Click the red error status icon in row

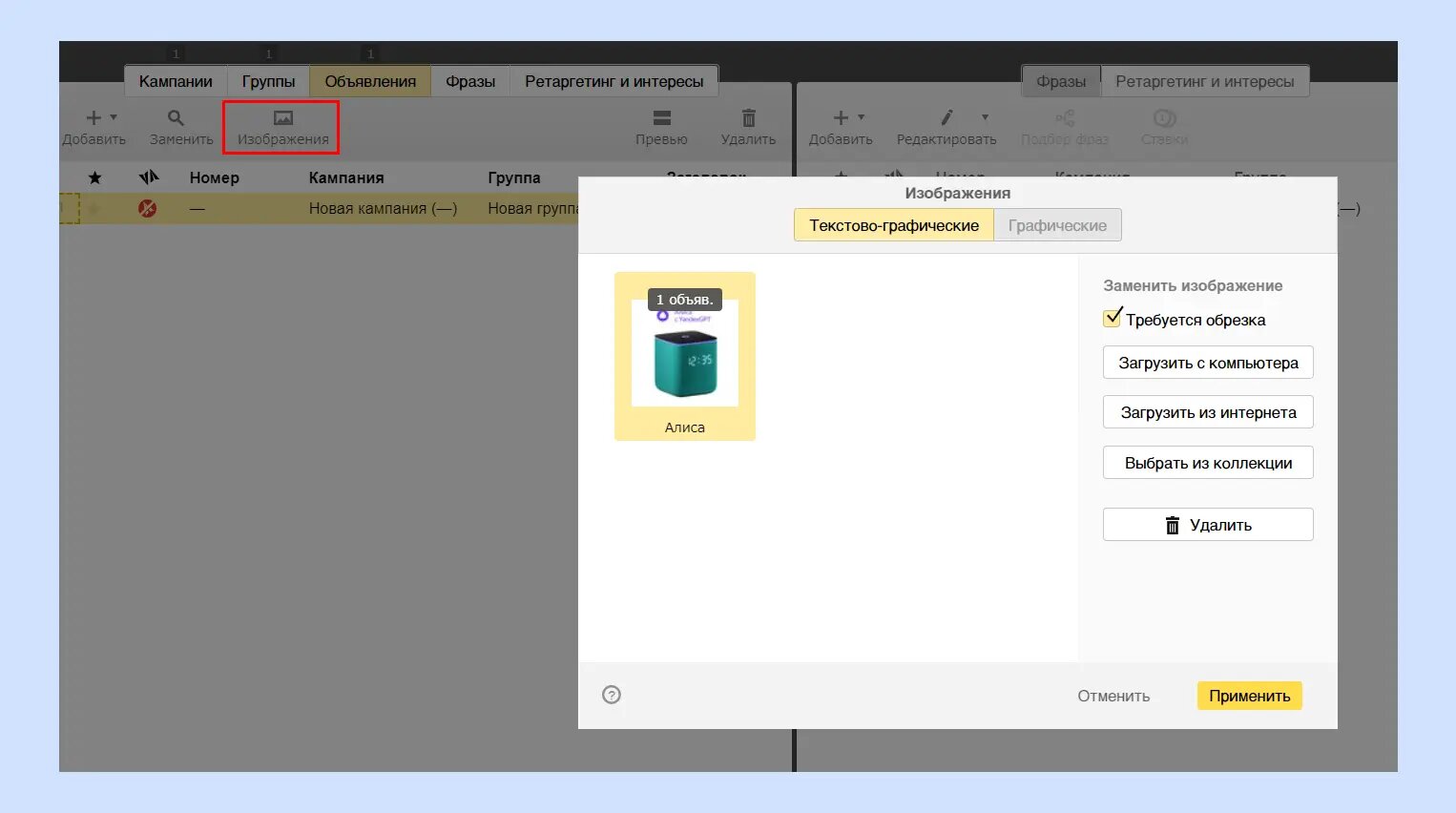coord(147,208)
